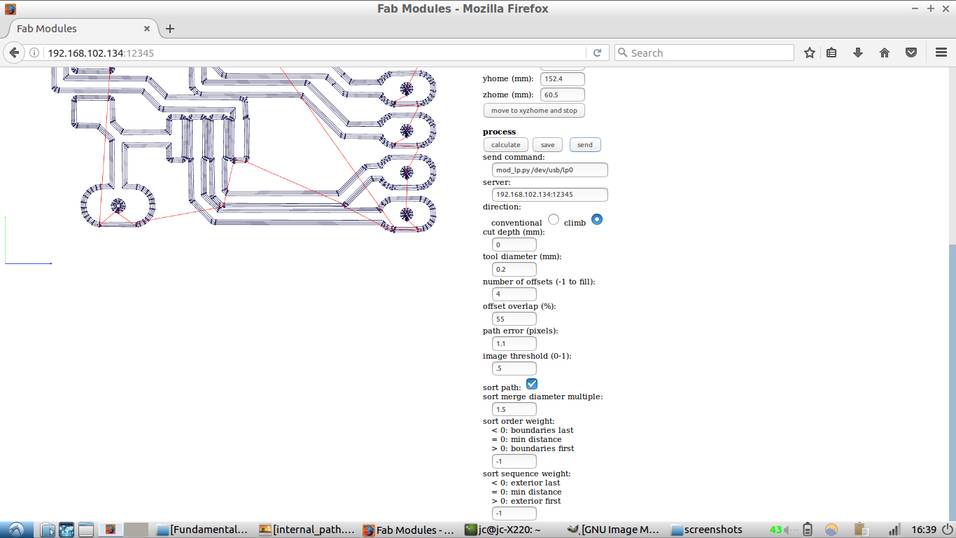956x538 pixels.
Task: Select the Fab Modules browser tab
Action: coord(80,29)
